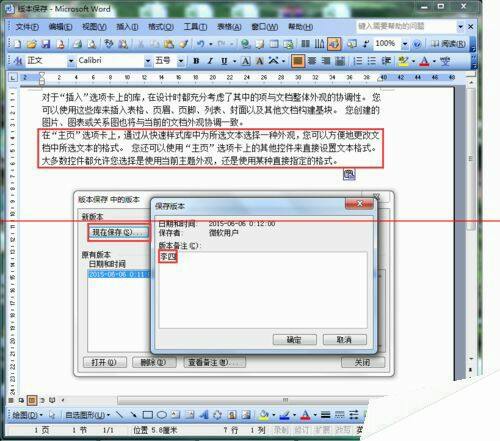Undo the last action
This screenshot has width=500, height=441.
tap(201, 44)
